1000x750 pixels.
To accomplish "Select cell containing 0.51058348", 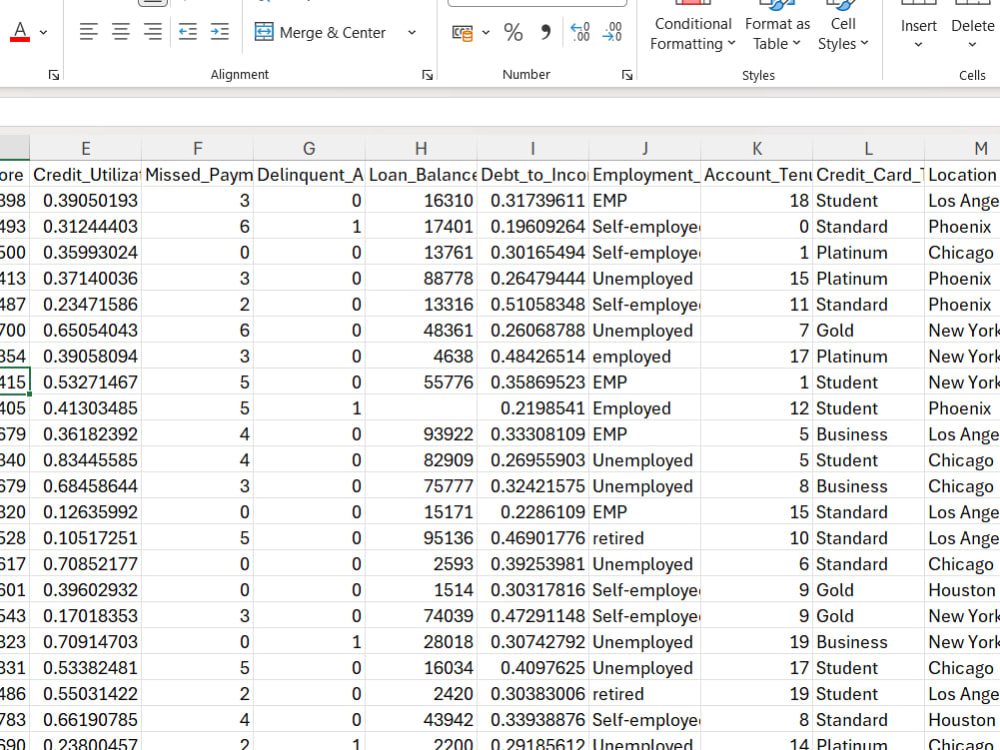I will pos(533,305).
